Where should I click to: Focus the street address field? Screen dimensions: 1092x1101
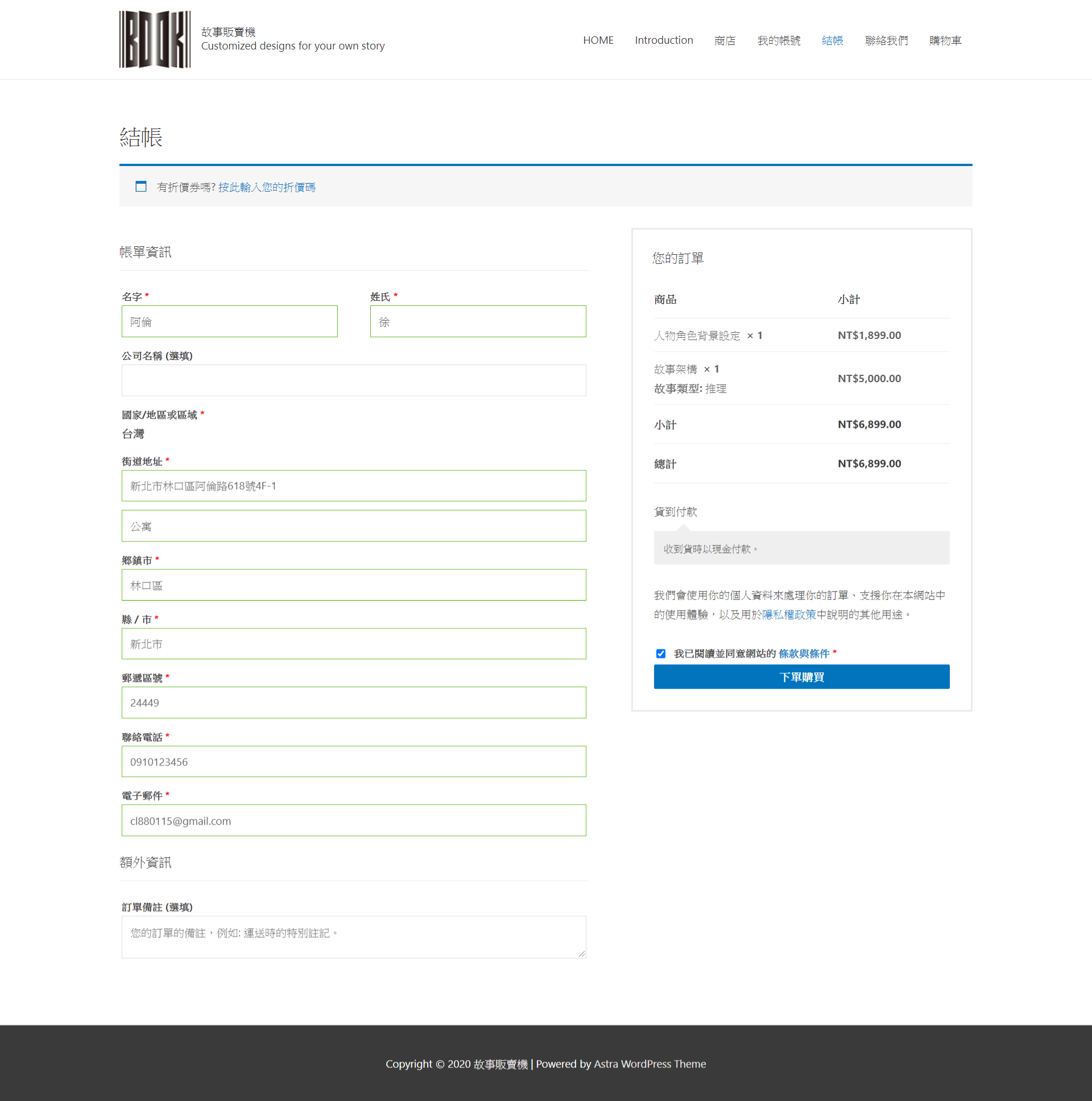(x=353, y=486)
